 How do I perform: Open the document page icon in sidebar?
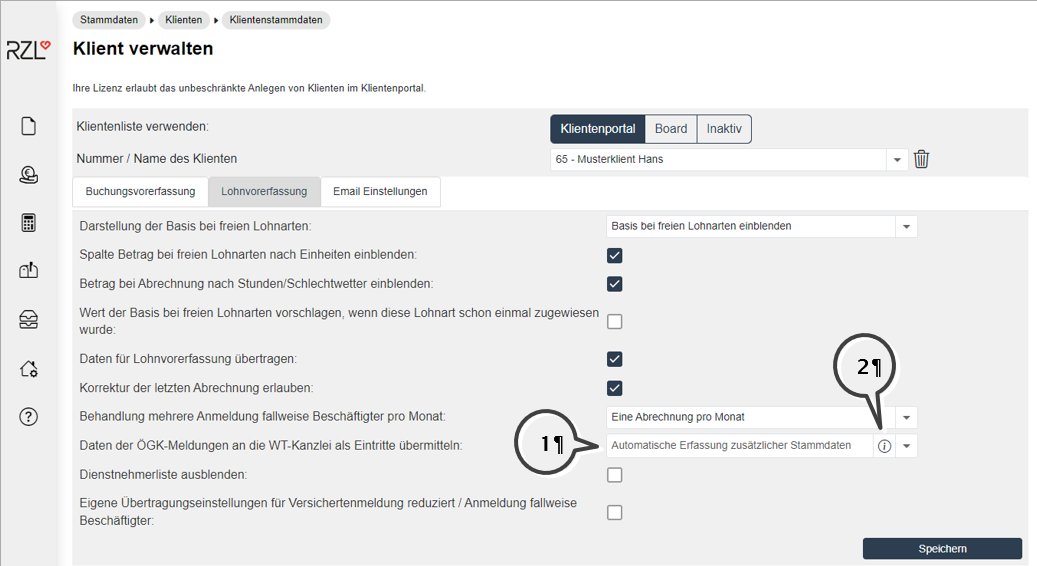[29, 126]
